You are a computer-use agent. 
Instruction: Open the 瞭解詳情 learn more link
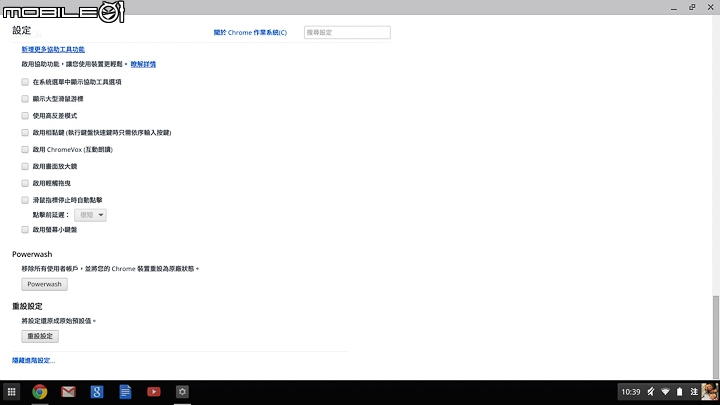coord(143,64)
